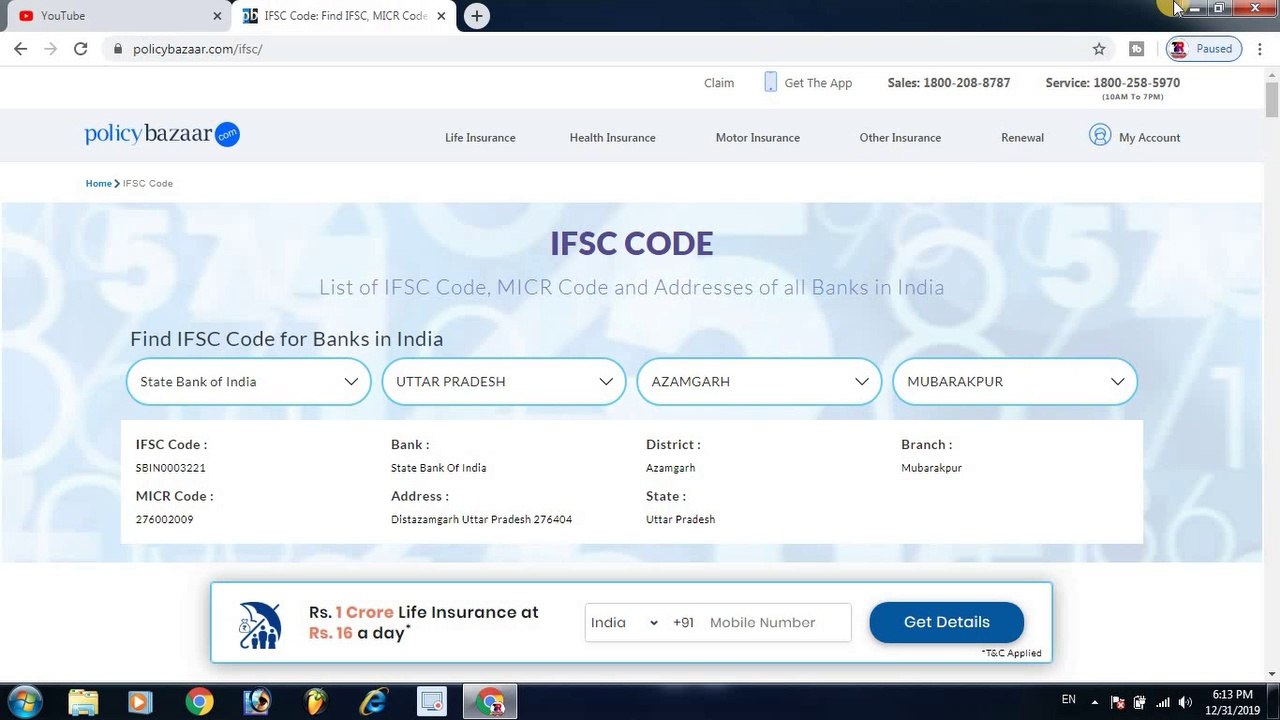Expand the UTTAR PRADESH state dropdown
Screen dimensions: 1280x720
coord(504,381)
